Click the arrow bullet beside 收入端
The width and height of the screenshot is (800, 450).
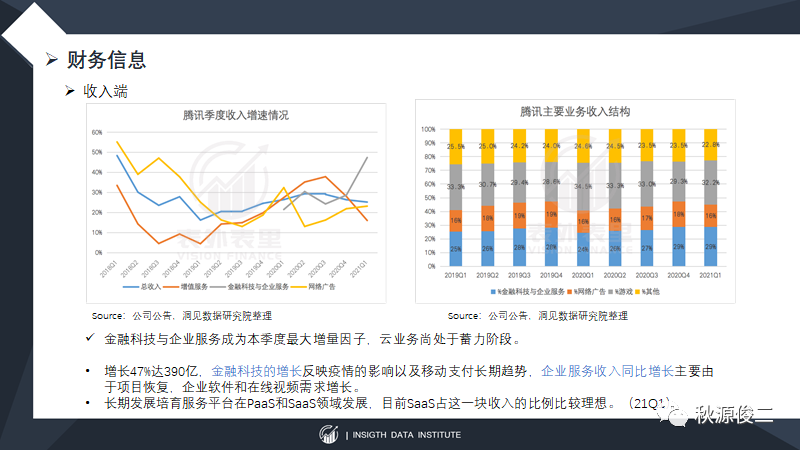point(70,91)
